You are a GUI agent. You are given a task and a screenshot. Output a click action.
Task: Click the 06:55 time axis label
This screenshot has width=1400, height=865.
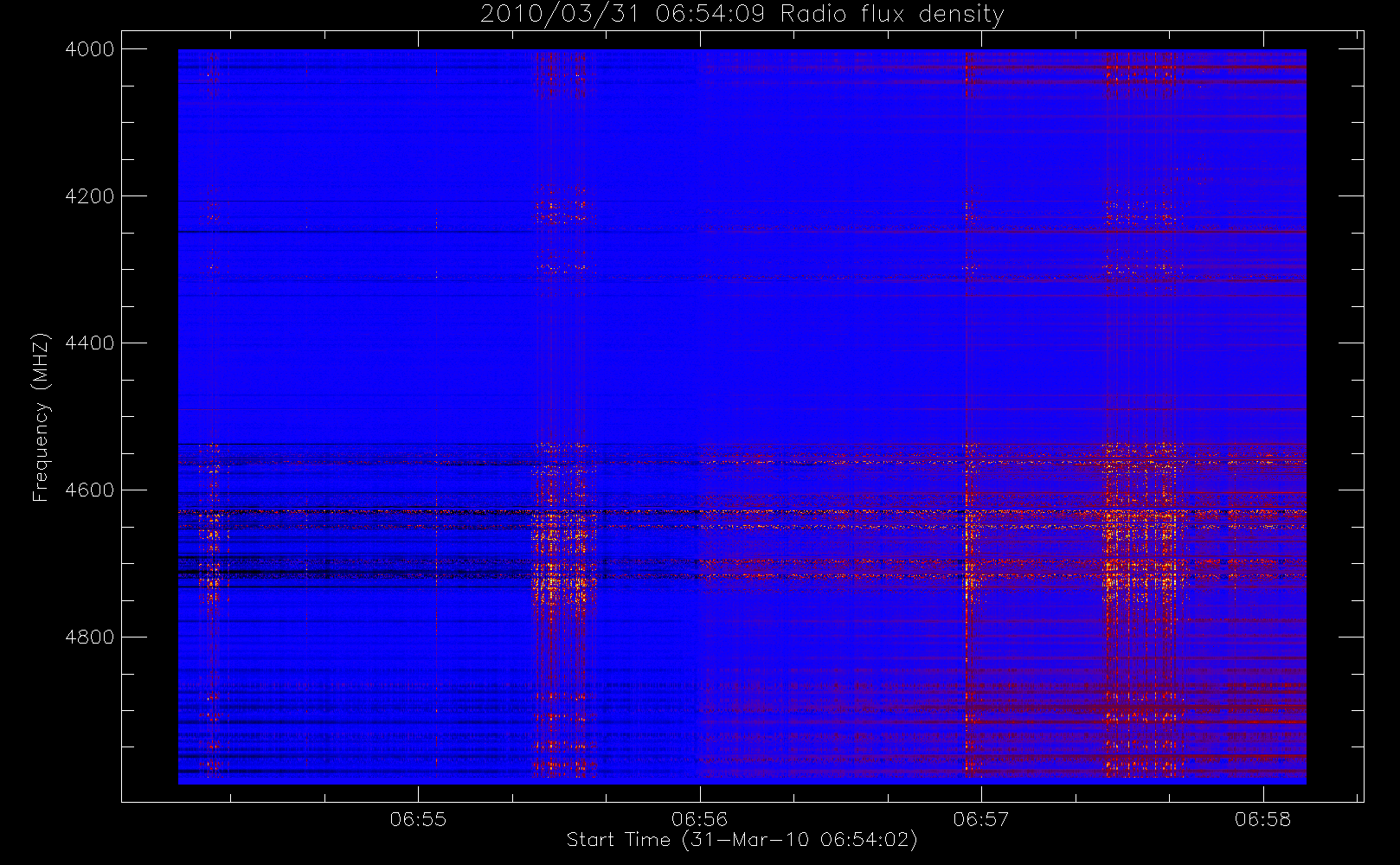click(x=418, y=819)
